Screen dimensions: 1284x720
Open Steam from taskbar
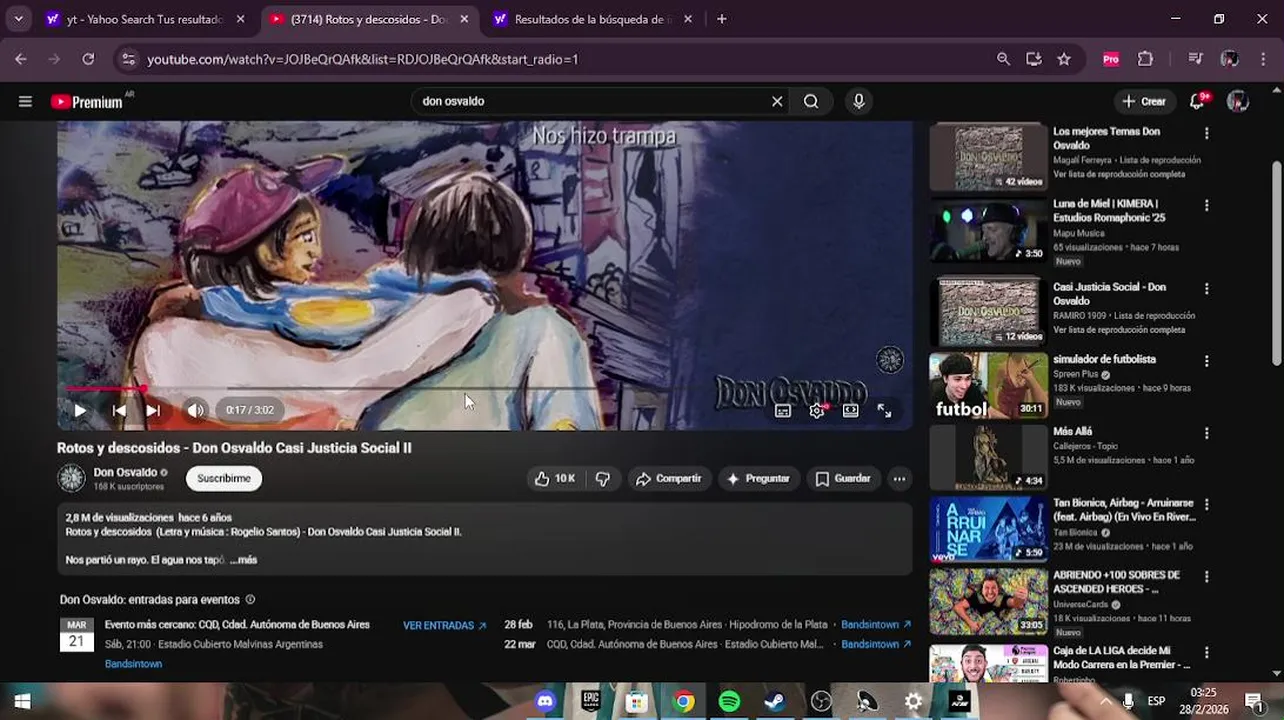(775, 702)
